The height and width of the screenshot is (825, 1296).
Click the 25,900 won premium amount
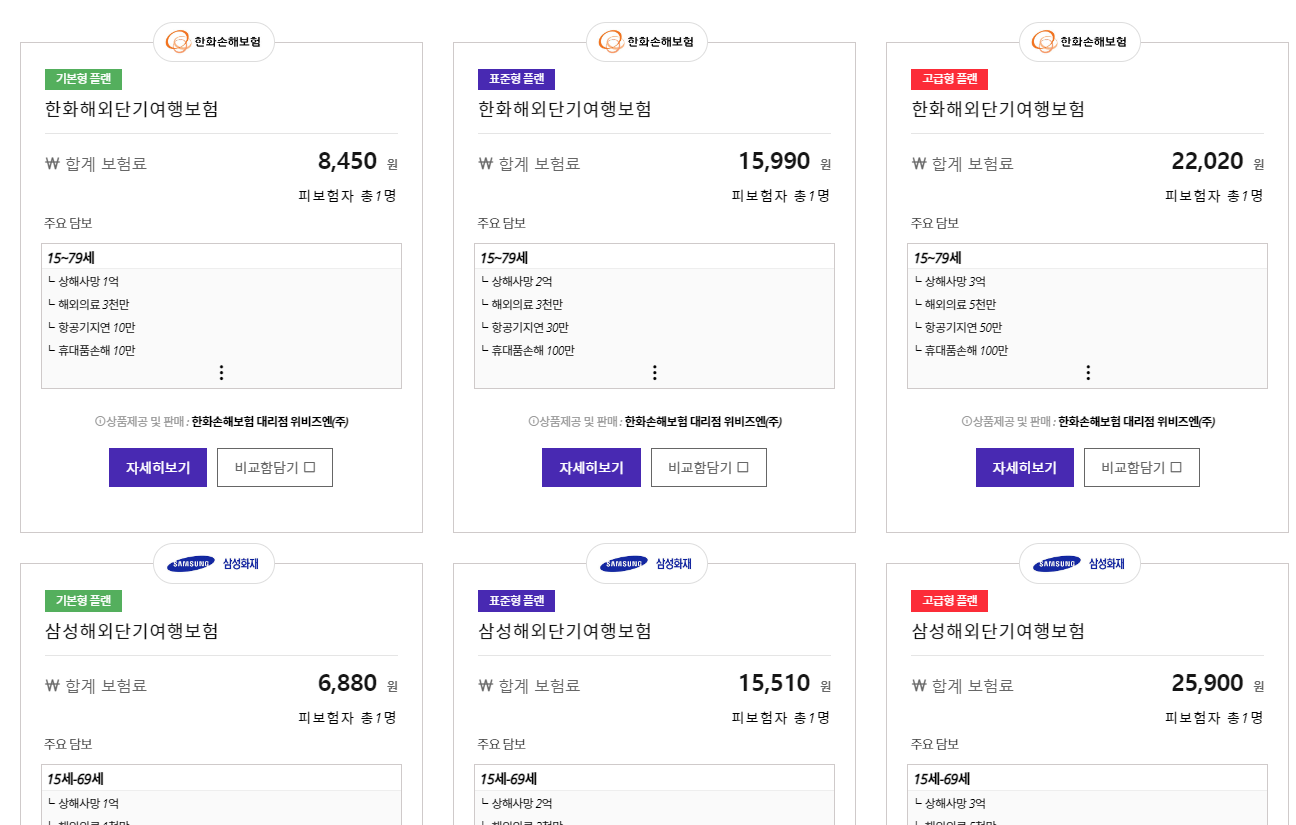click(1207, 684)
